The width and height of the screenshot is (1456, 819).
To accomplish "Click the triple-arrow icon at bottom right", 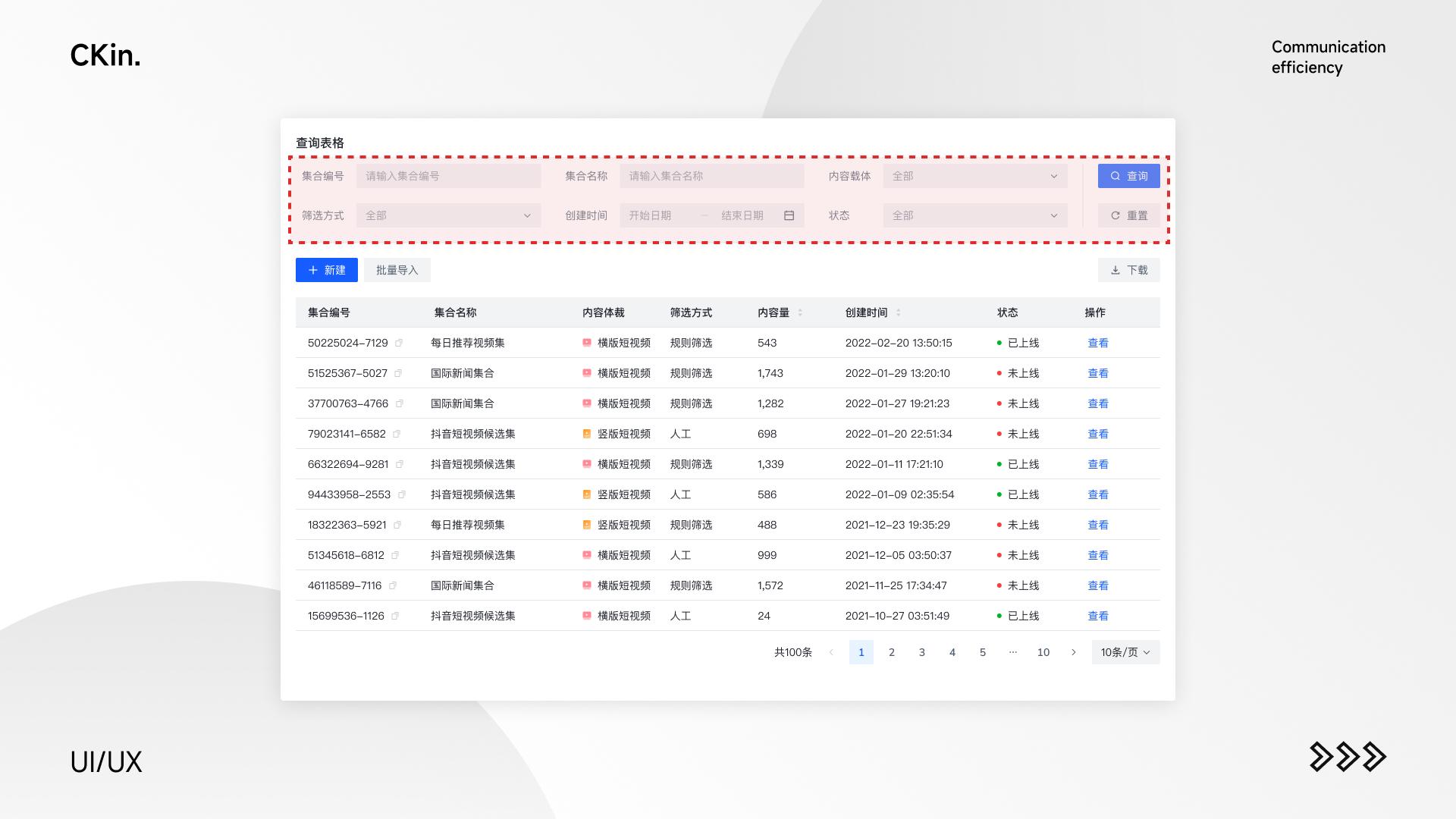I will (x=1348, y=757).
